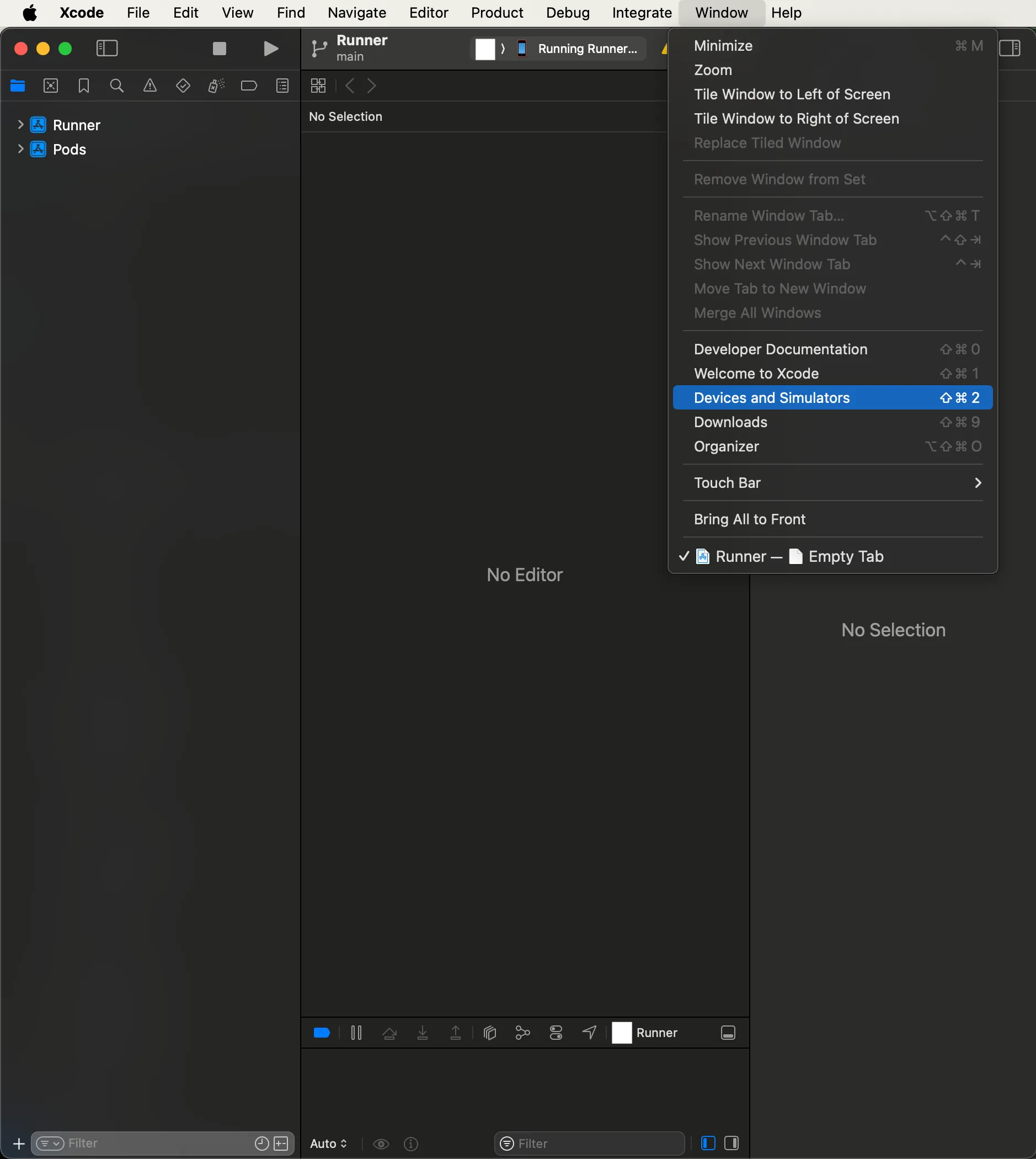1036x1159 pixels.
Task: Pause program execution in debug bar
Action: click(356, 1033)
